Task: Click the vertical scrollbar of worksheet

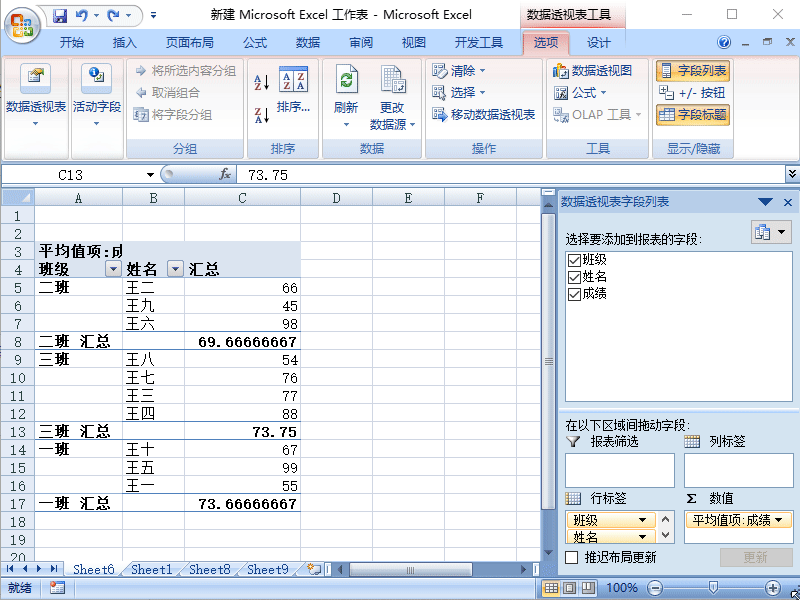Action: (x=548, y=362)
